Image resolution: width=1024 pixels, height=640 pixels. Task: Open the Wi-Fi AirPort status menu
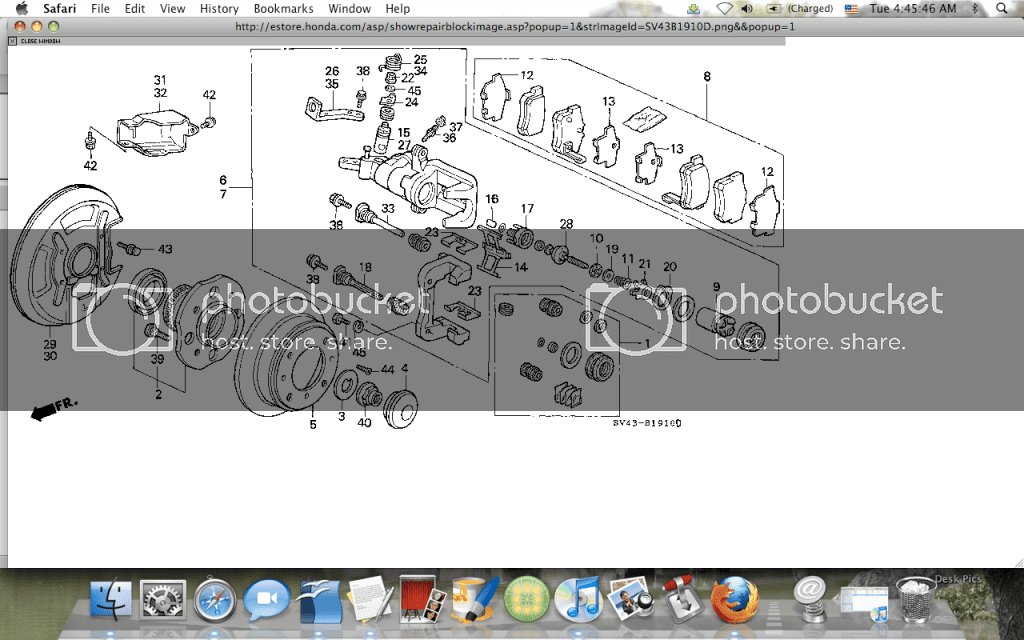tap(724, 8)
